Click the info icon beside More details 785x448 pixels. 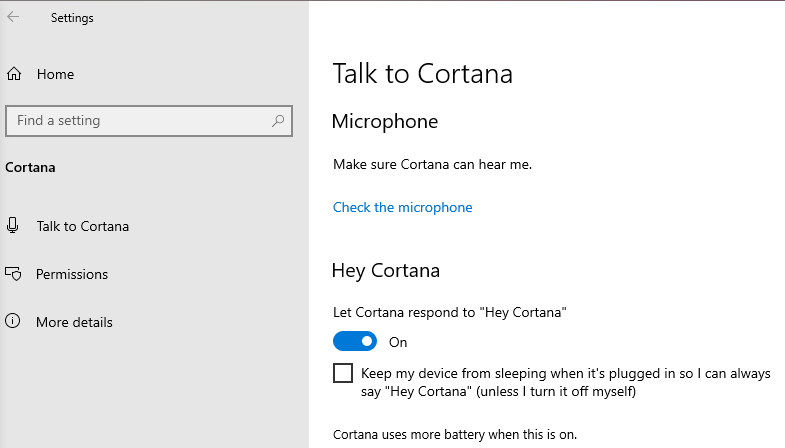(x=13, y=321)
